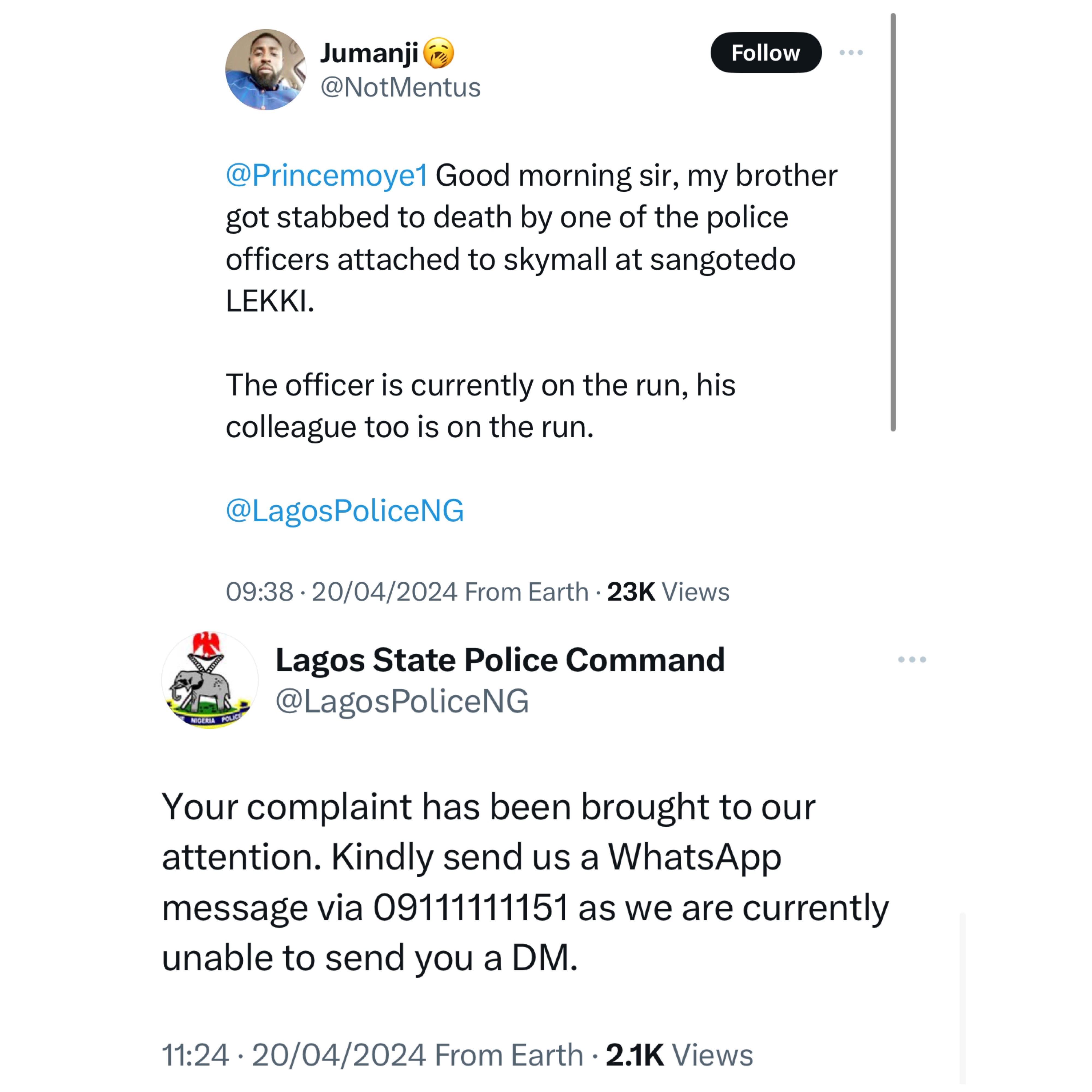Open the Nigeria Police elephant logo avatar
1092x1092 pixels.
[x=210, y=679]
